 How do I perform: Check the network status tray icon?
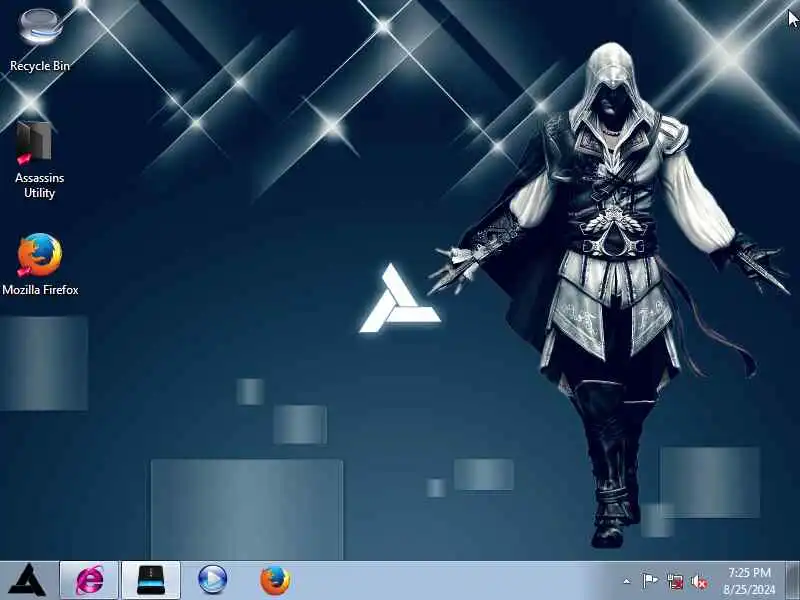point(676,581)
